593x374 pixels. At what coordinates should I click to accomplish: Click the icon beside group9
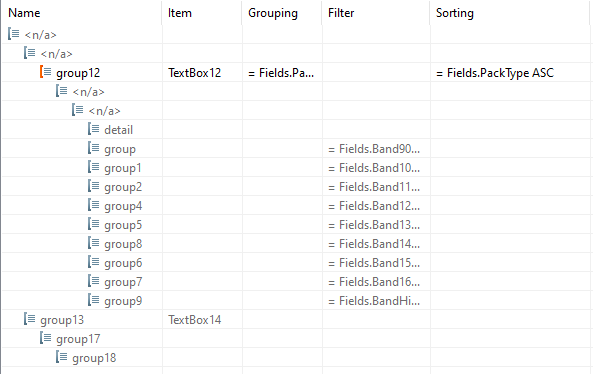[93, 300]
